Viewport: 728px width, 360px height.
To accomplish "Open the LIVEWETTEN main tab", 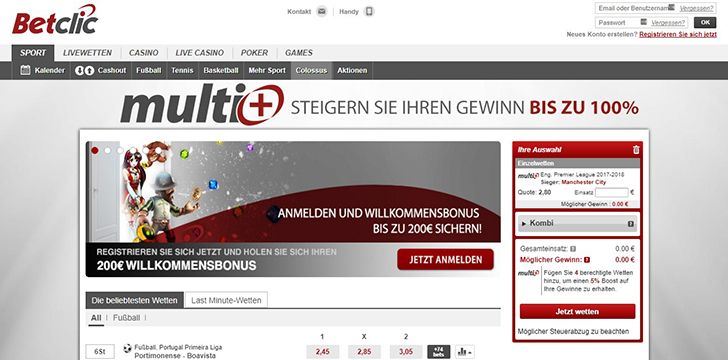I will (x=87, y=53).
